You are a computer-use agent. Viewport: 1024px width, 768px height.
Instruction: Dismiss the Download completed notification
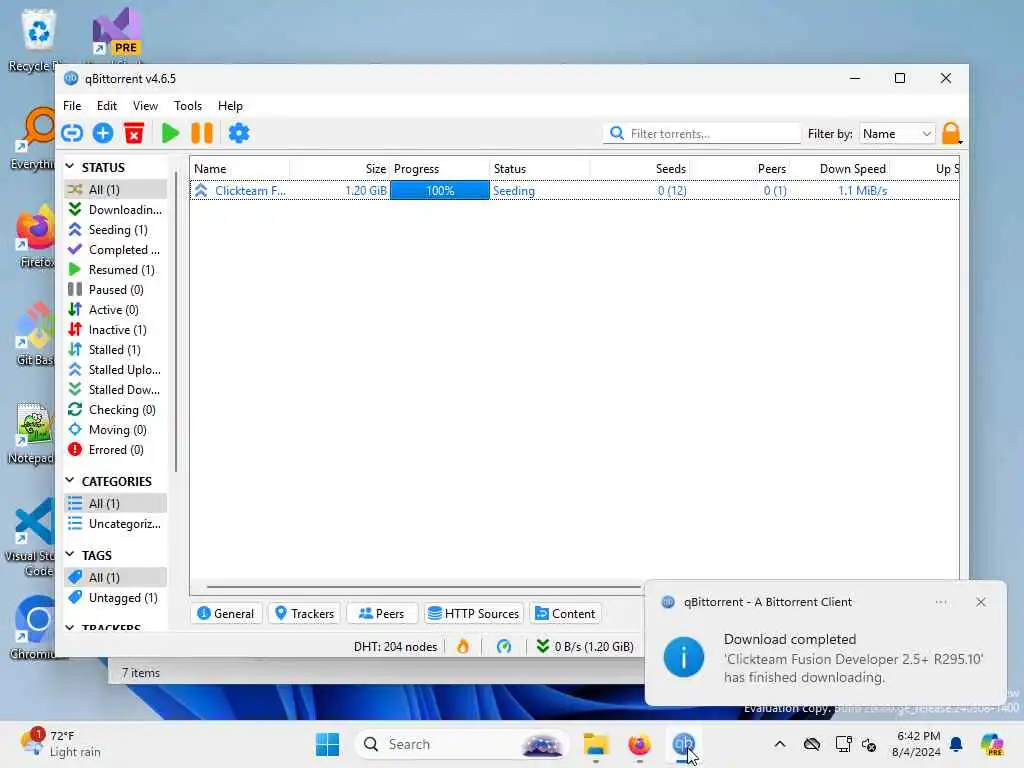(980, 602)
